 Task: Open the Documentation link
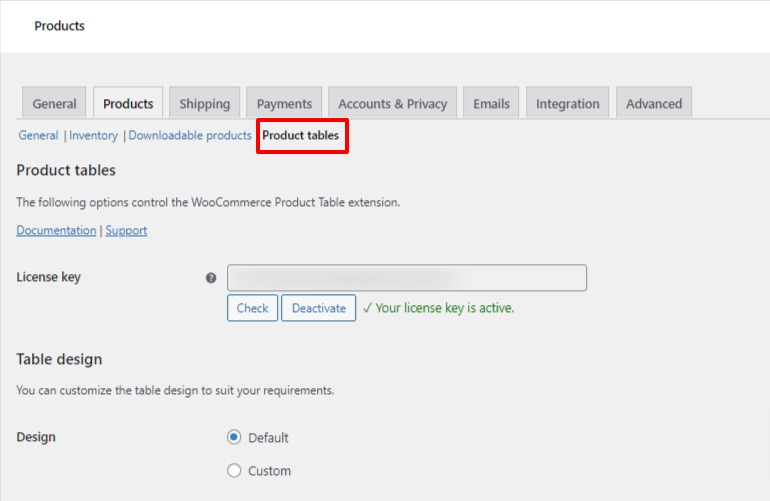click(56, 230)
